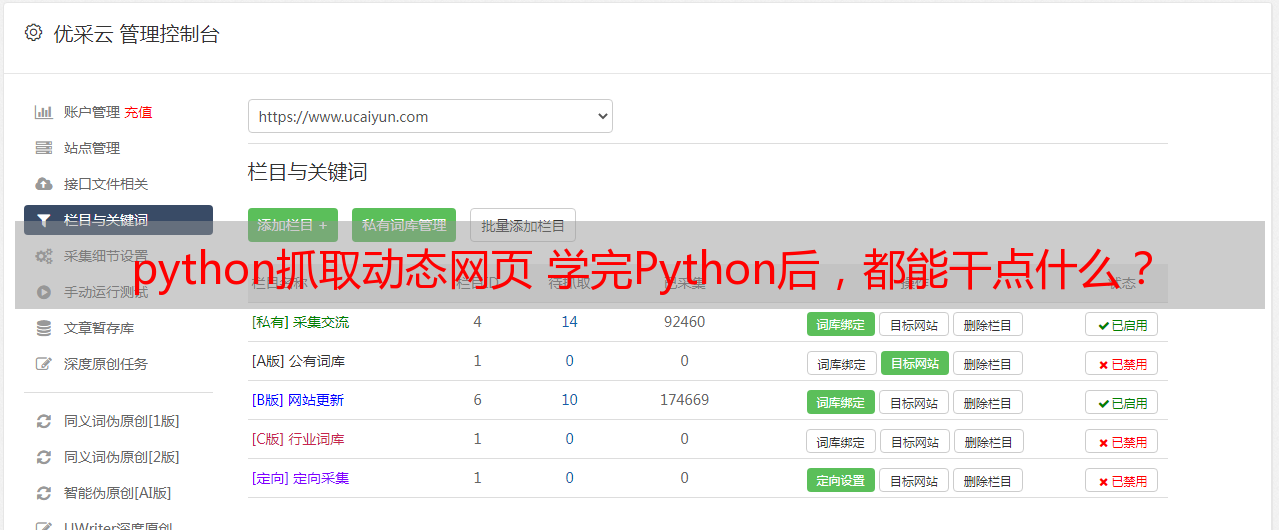Click the 14 pending count for 采集交流
Screen dimensions: 1279x530
click(569, 322)
